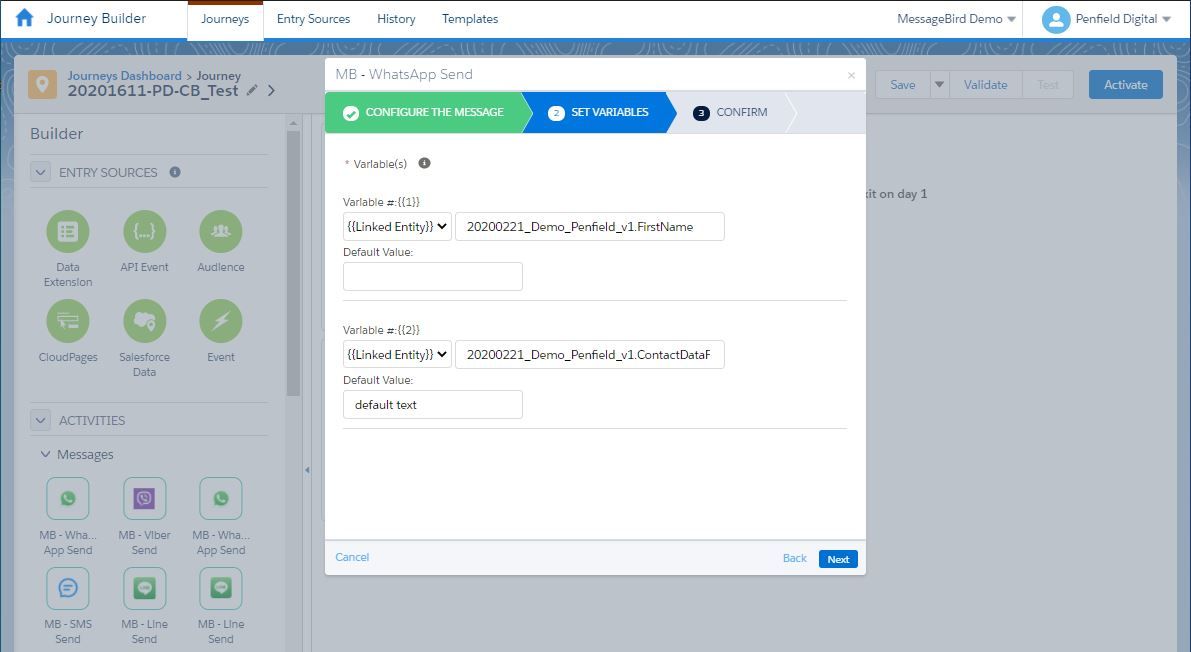
Task: Click the Variable(s) info icon
Action: pyautogui.click(x=424, y=163)
